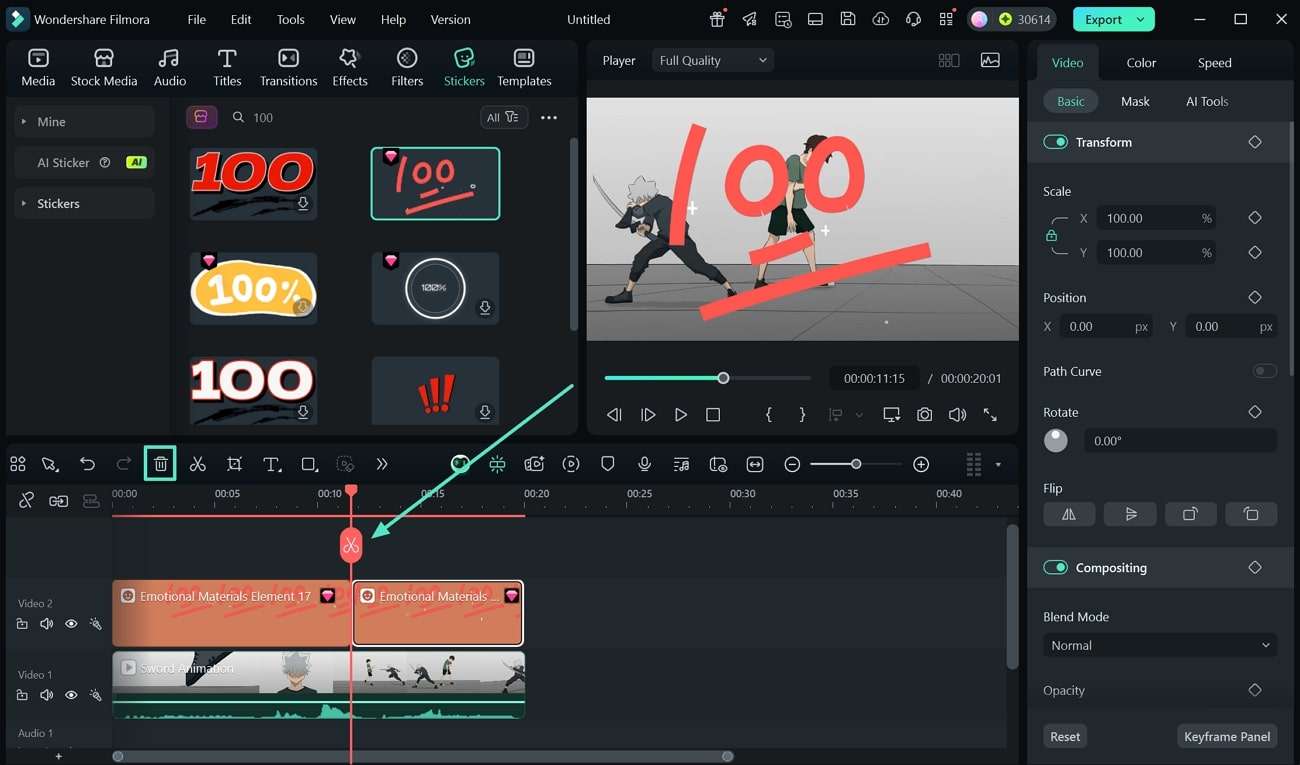Open the Stock Media panel
This screenshot has height=765, width=1300.
click(104, 68)
